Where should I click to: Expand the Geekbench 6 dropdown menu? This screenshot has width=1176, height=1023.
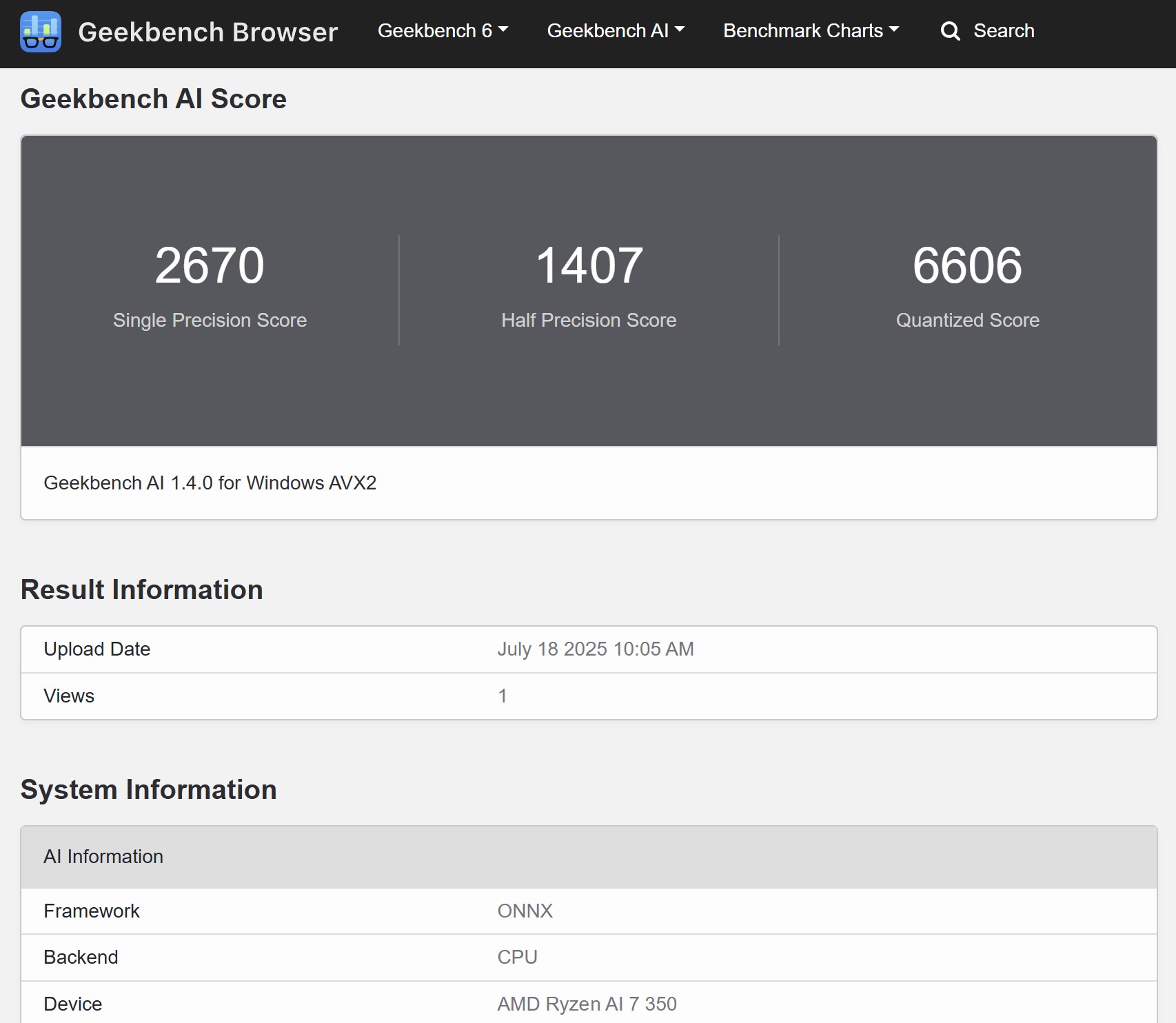(443, 31)
